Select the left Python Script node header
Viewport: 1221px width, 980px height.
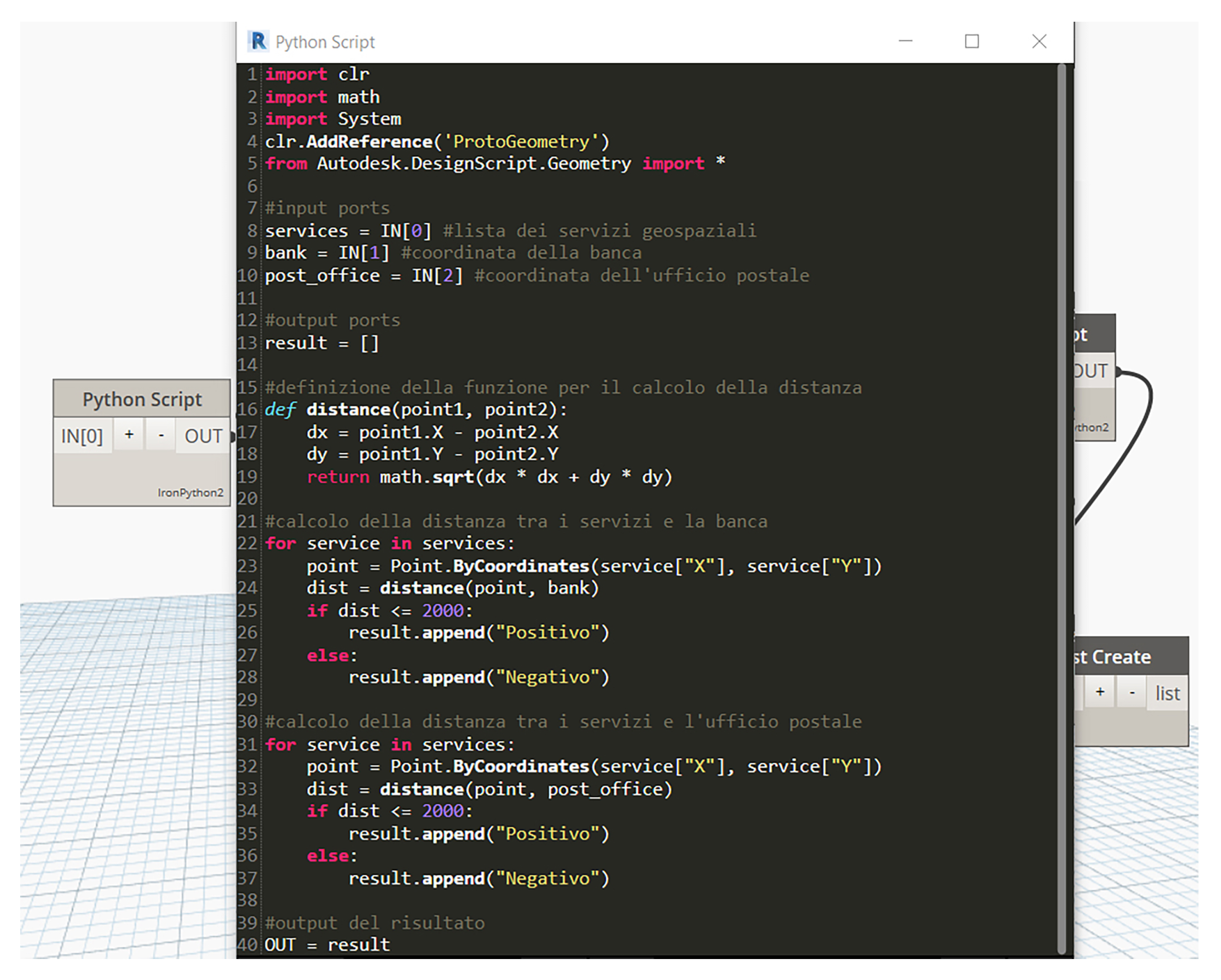(x=141, y=399)
